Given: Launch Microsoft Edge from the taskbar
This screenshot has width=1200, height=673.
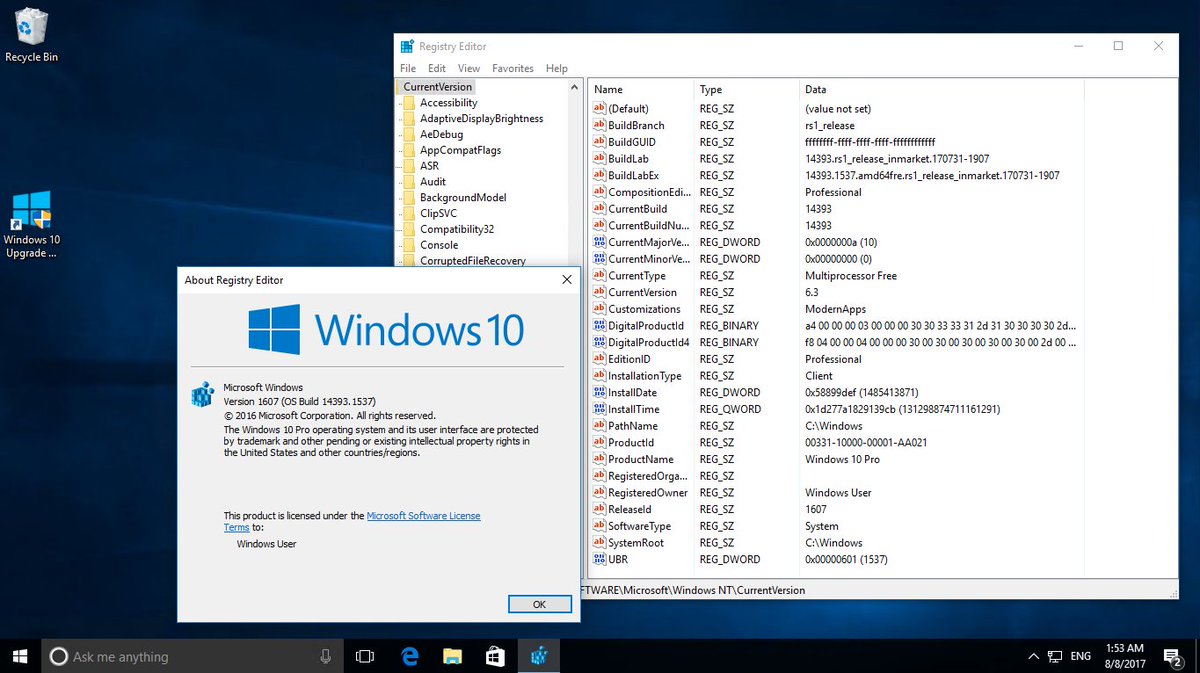Looking at the screenshot, I should click(x=409, y=655).
